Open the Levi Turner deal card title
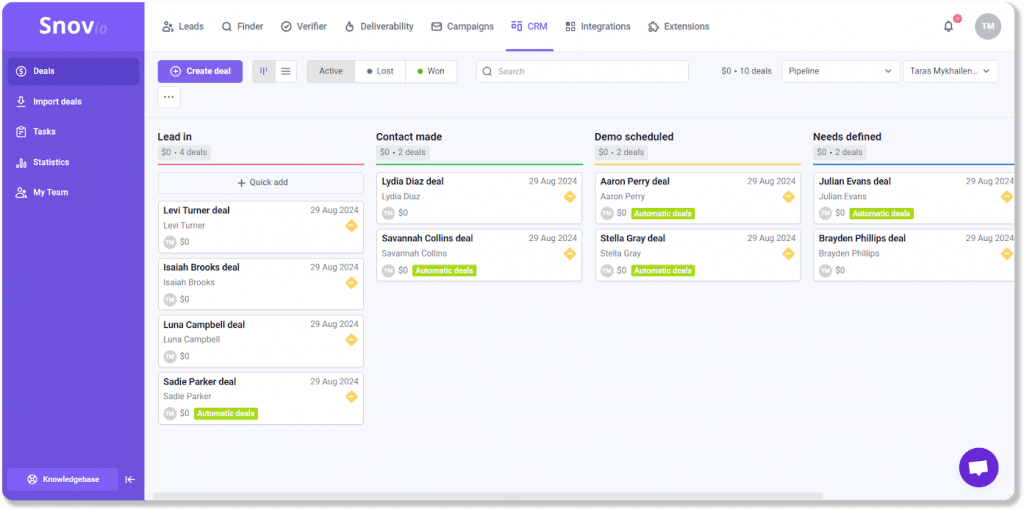The image size is (1024, 510). coord(197,210)
